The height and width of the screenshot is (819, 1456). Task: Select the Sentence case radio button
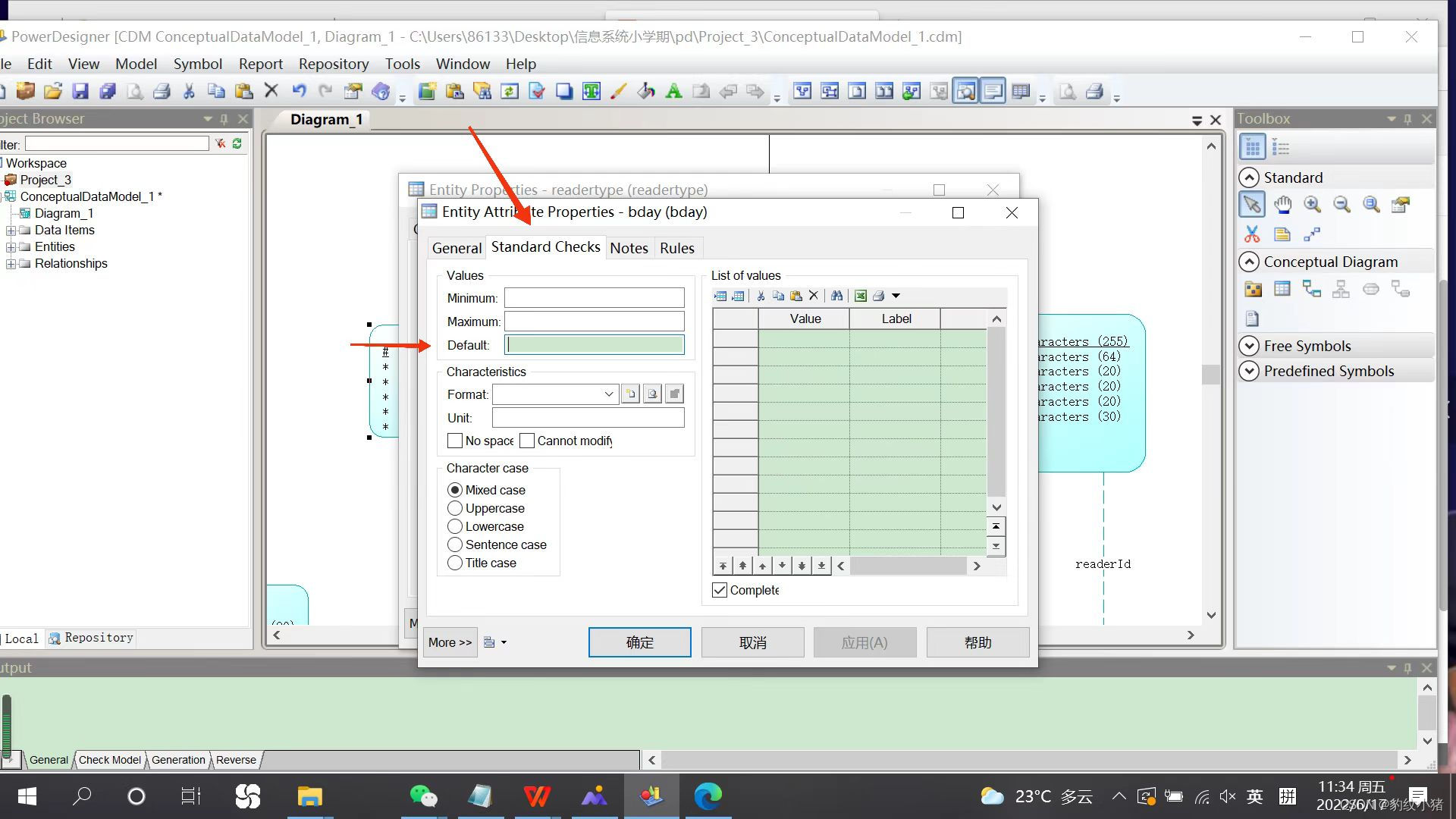pos(455,544)
